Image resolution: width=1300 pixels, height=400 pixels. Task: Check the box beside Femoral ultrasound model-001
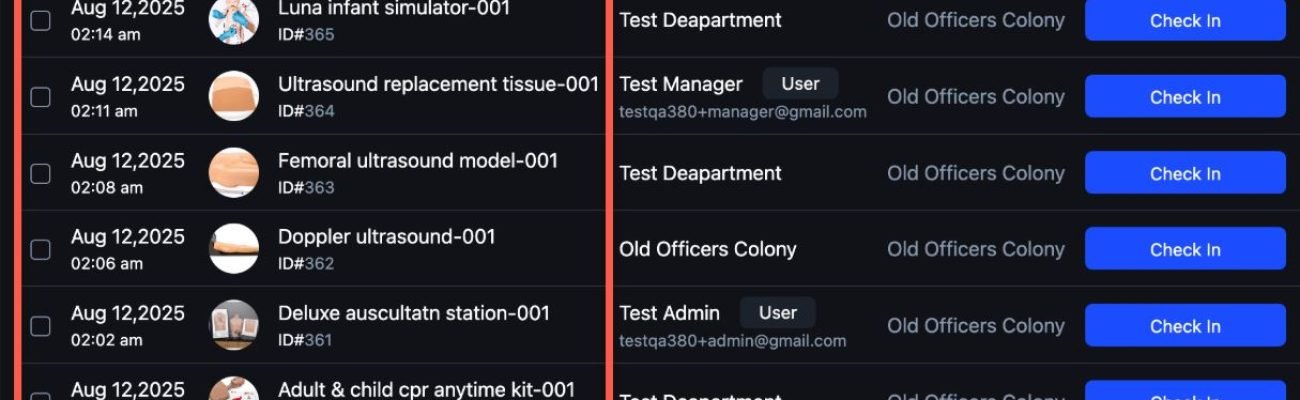pos(40,174)
